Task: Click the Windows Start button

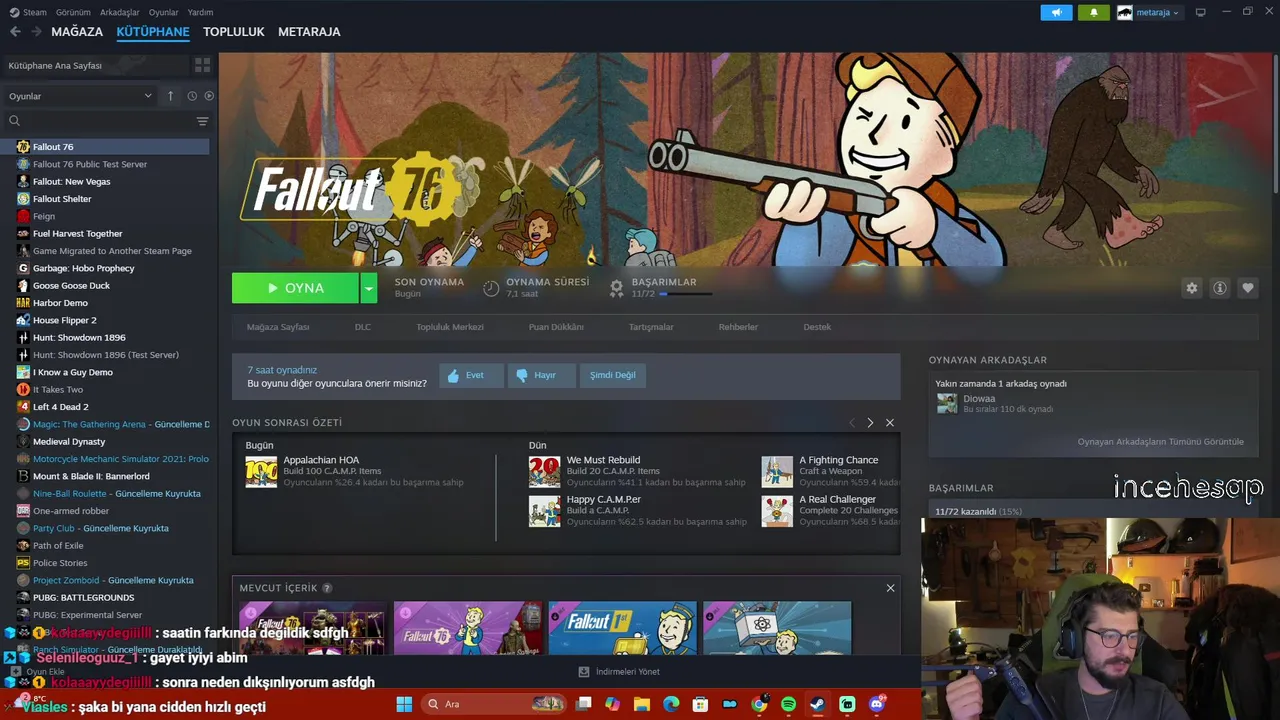Action: point(404,704)
